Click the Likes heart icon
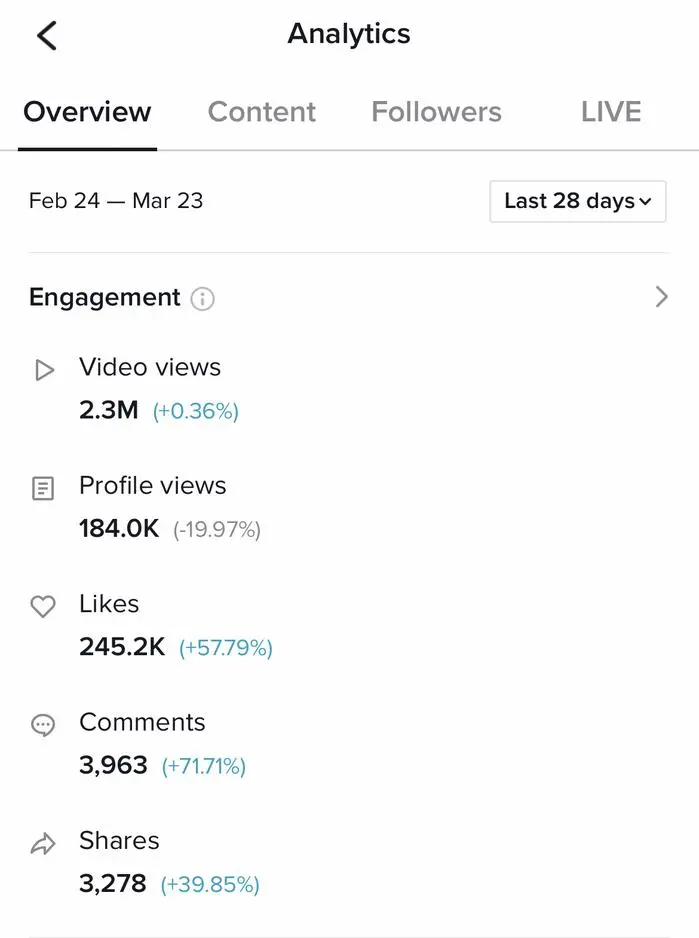 43,606
